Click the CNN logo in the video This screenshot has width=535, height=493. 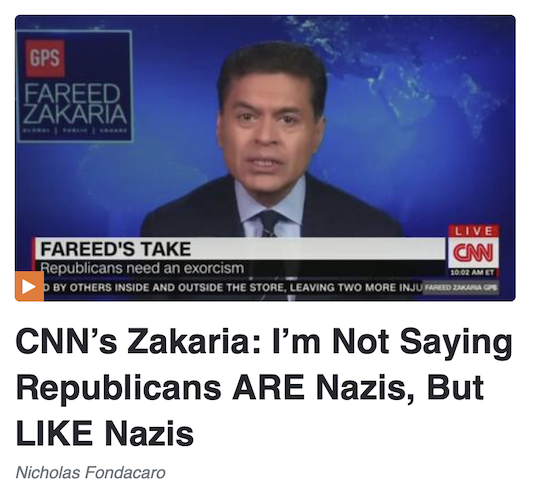(x=473, y=253)
